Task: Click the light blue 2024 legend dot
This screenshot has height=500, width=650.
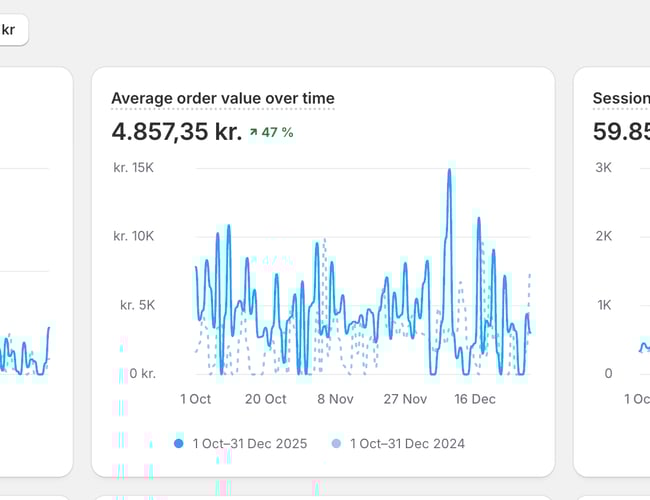Action: [336, 443]
